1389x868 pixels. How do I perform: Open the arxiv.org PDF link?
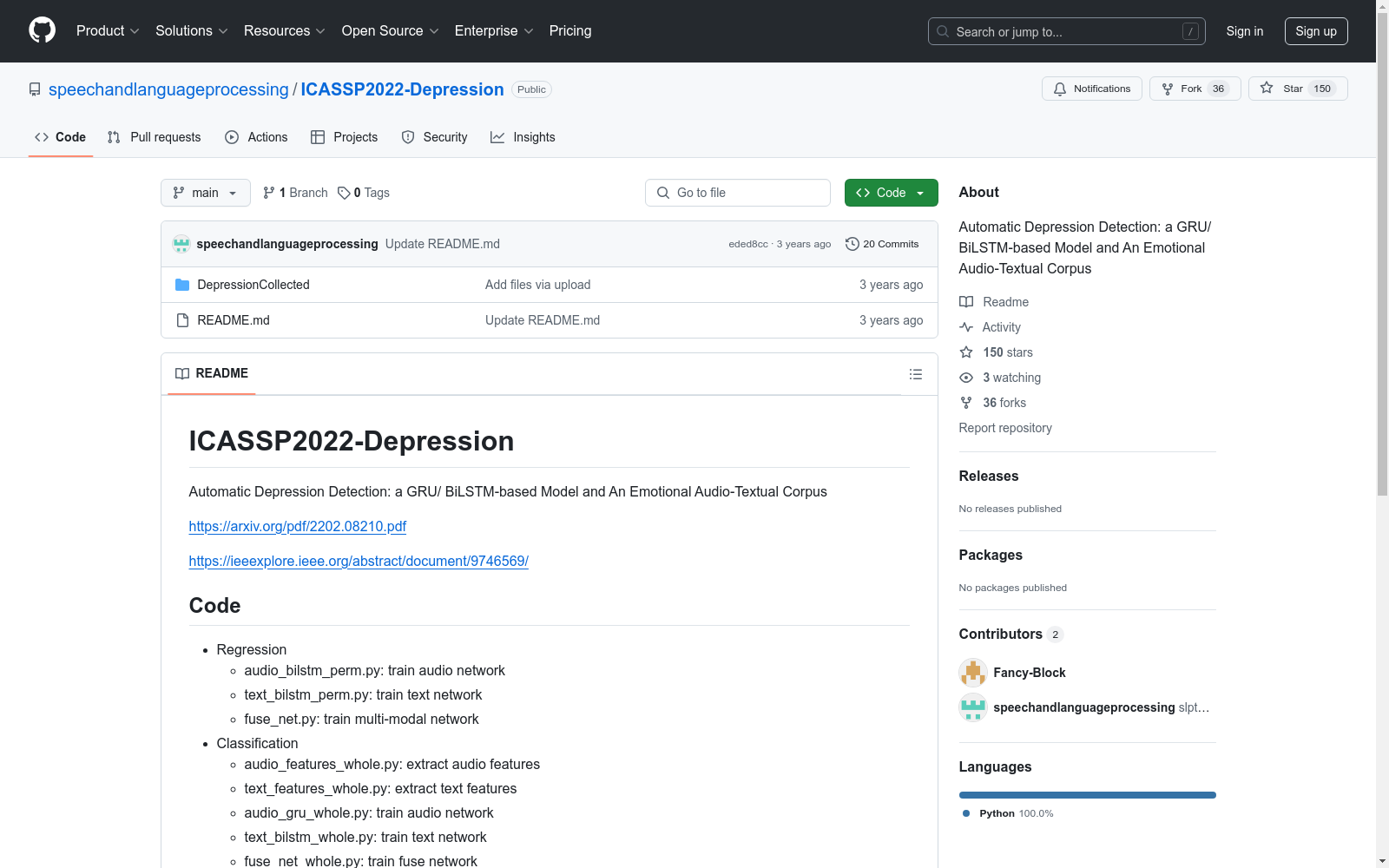pyautogui.click(x=298, y=526)
